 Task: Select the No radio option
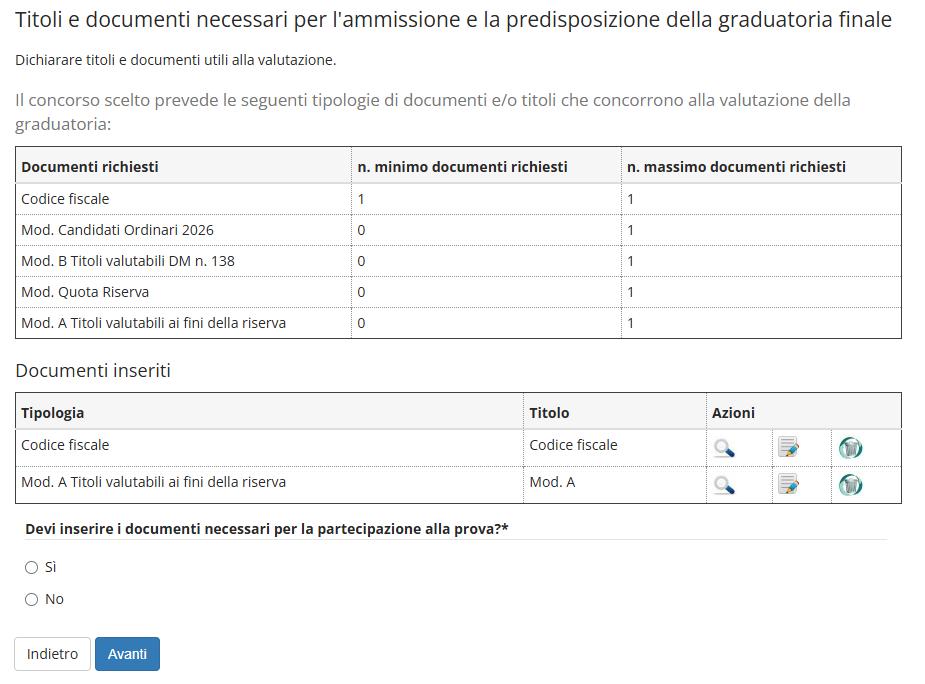(x=32, y=599)
